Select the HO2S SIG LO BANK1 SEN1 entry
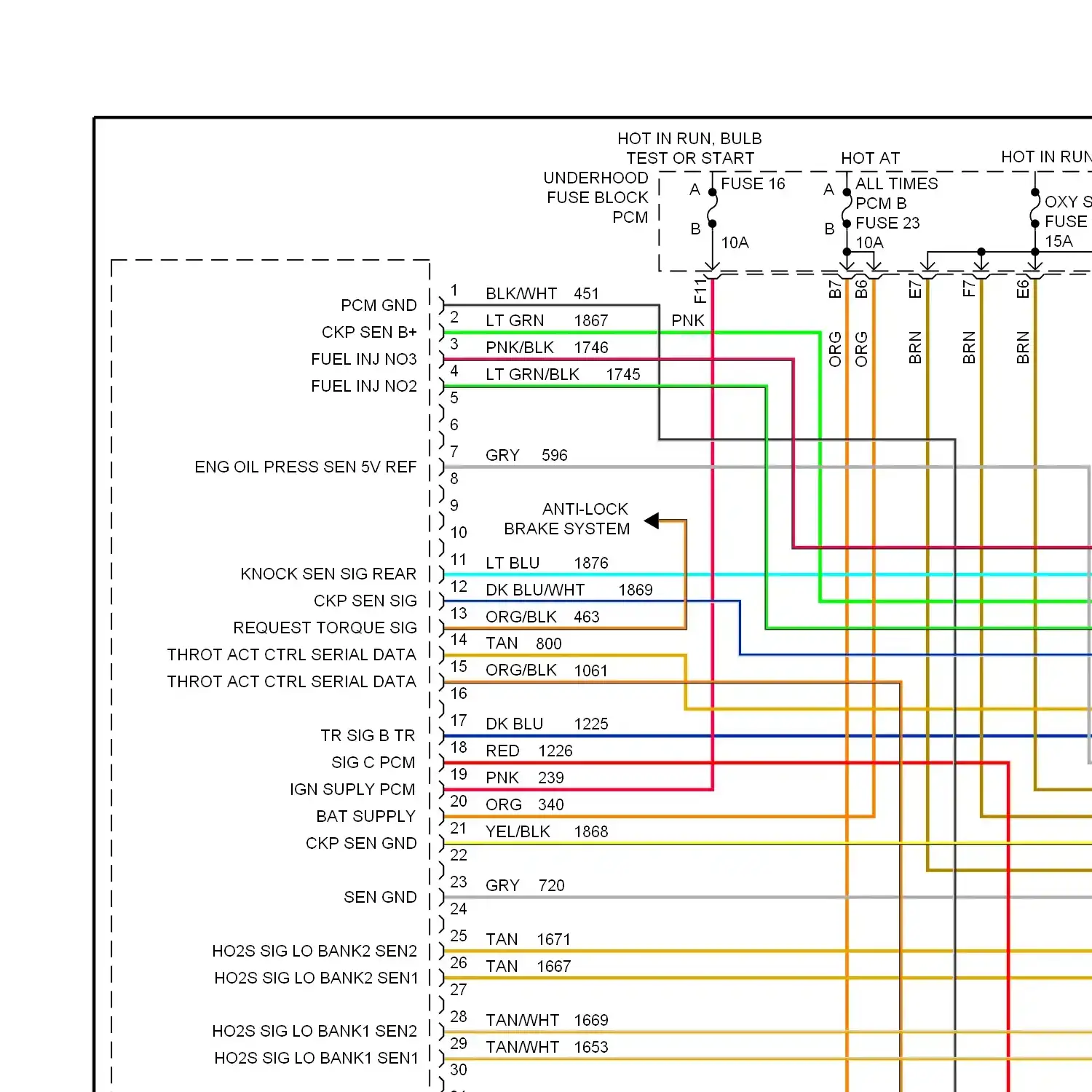 pos(317,1058)
